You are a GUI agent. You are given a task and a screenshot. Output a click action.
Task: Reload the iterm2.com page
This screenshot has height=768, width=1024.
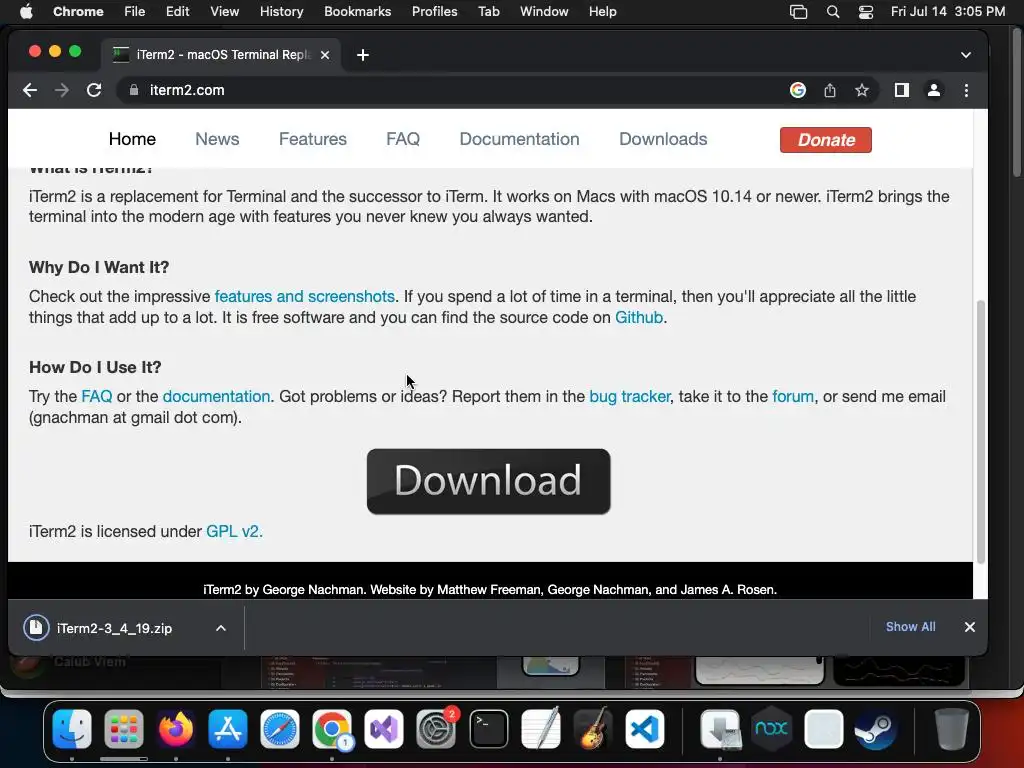[x=94, y=90]
